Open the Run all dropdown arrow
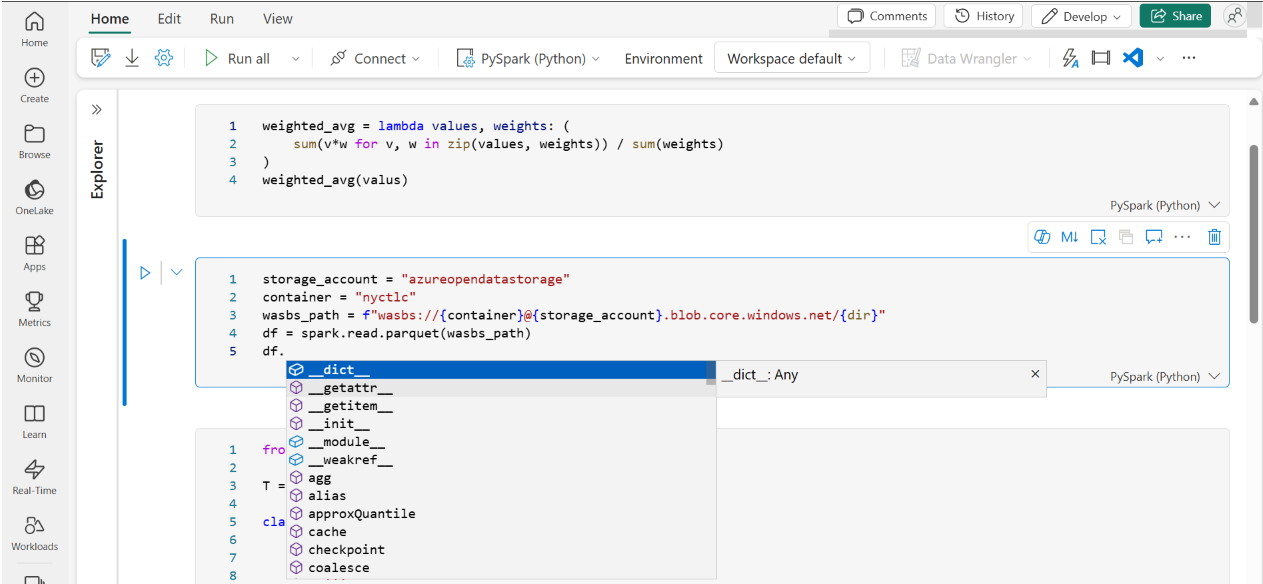Viewport: 1263px width, 584px height. (x=295, y=59)
